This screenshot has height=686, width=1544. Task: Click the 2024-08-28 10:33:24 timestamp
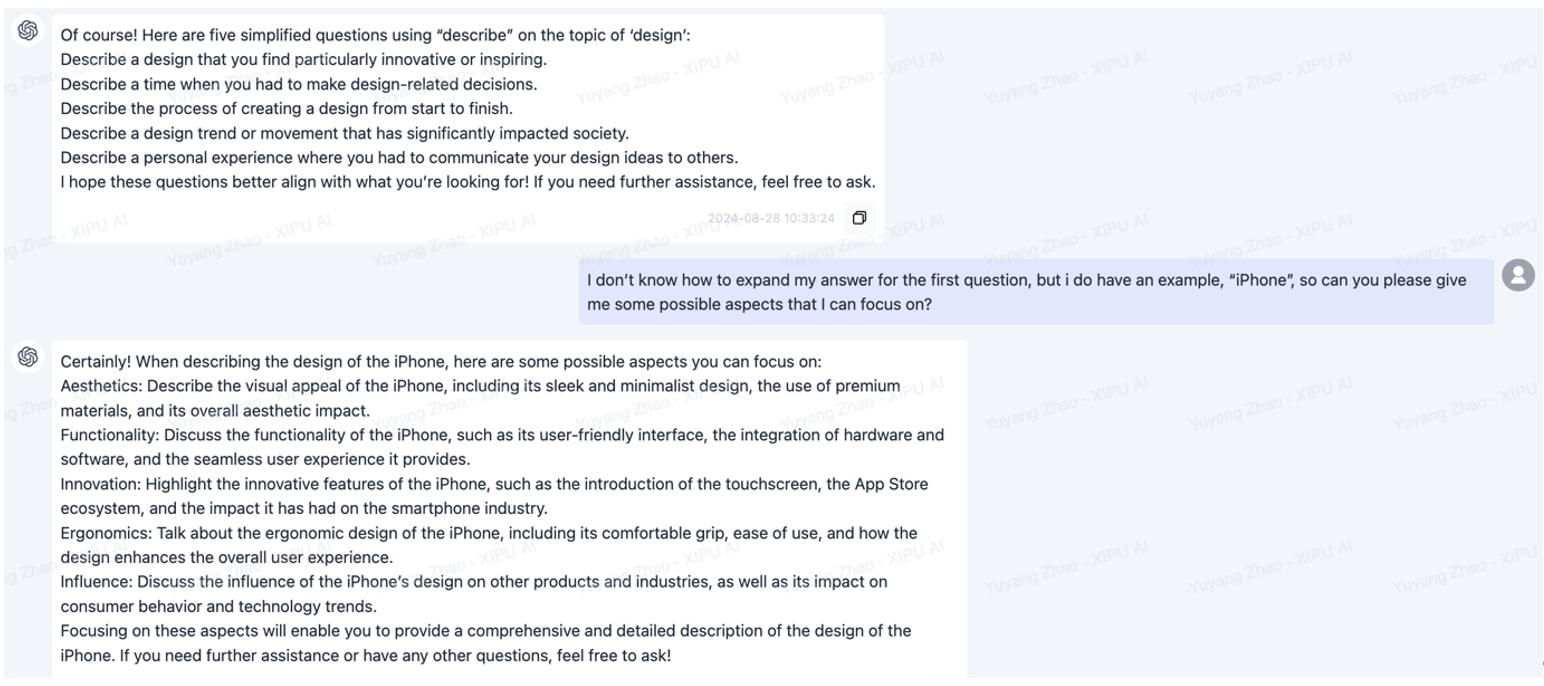(x=771, y=218)
